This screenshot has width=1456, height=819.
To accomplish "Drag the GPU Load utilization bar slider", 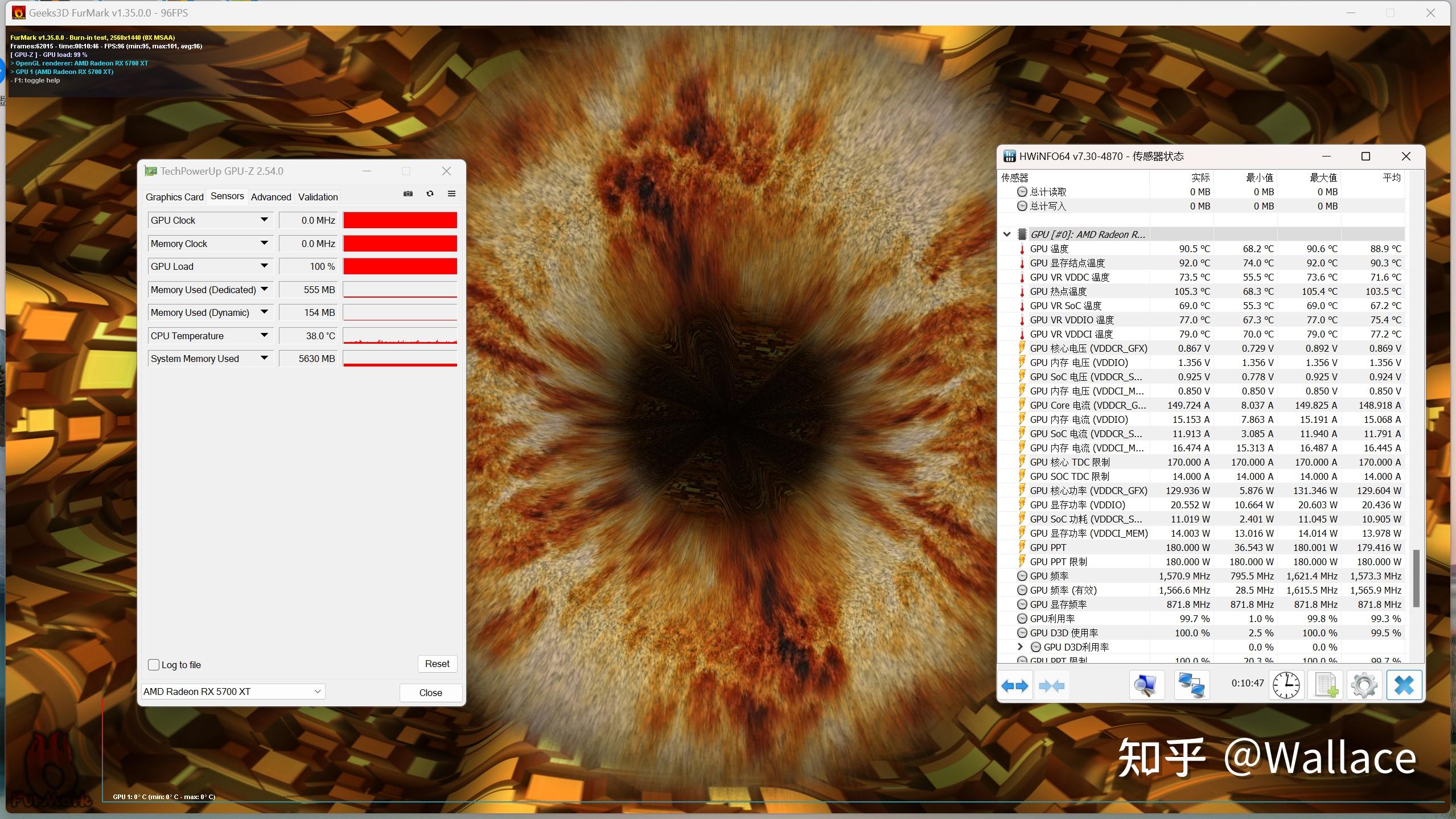I will [x=399, y=266].
